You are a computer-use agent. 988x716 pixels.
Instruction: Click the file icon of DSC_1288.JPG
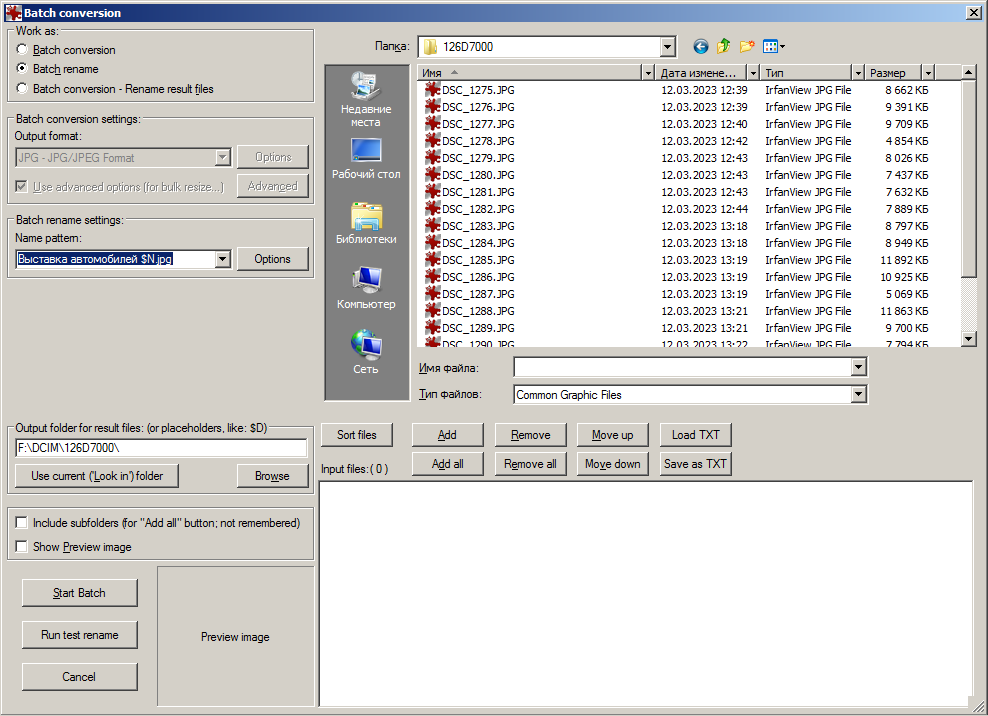point(432,311)
